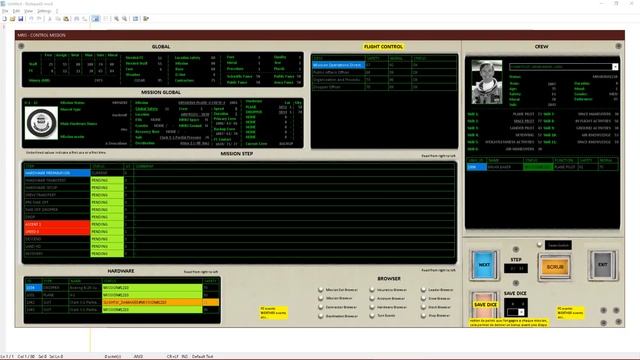Image resolution: width=640 pixels, height=360 pixels.
Task: Select the Public Affairs Officer row
Action: coord(384,72)
